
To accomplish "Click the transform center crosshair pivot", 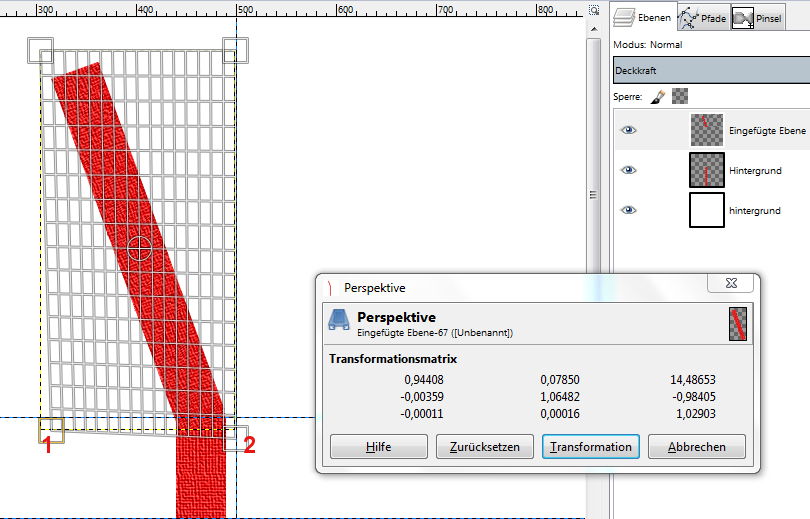I will [139, 248].
